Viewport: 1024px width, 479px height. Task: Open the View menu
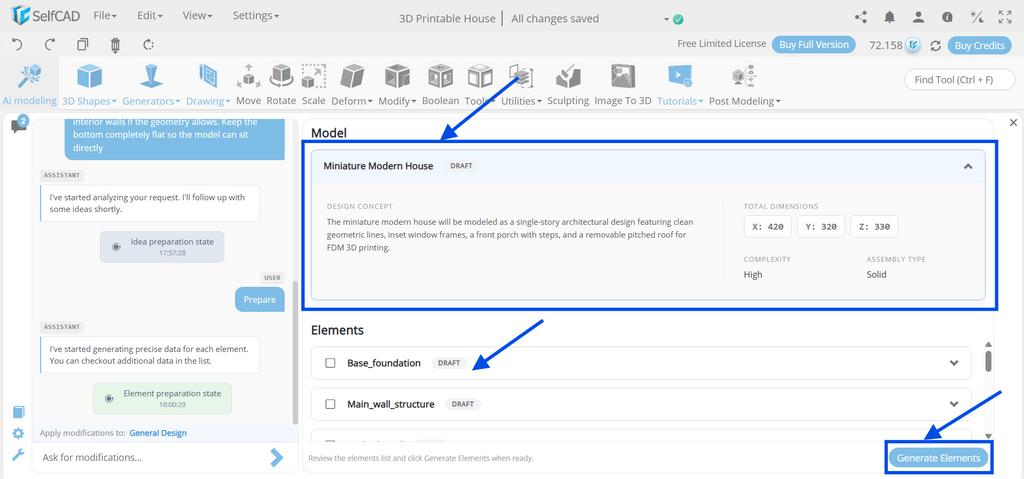(195, 15)
